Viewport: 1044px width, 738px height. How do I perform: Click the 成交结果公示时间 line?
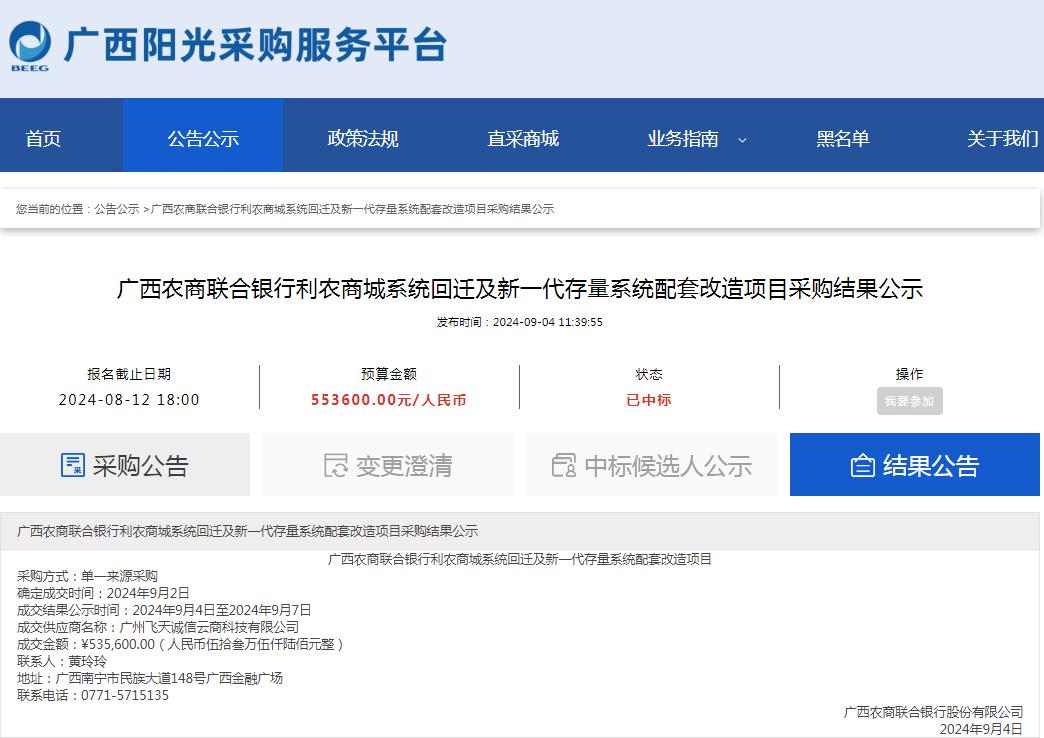coord(164,610)
